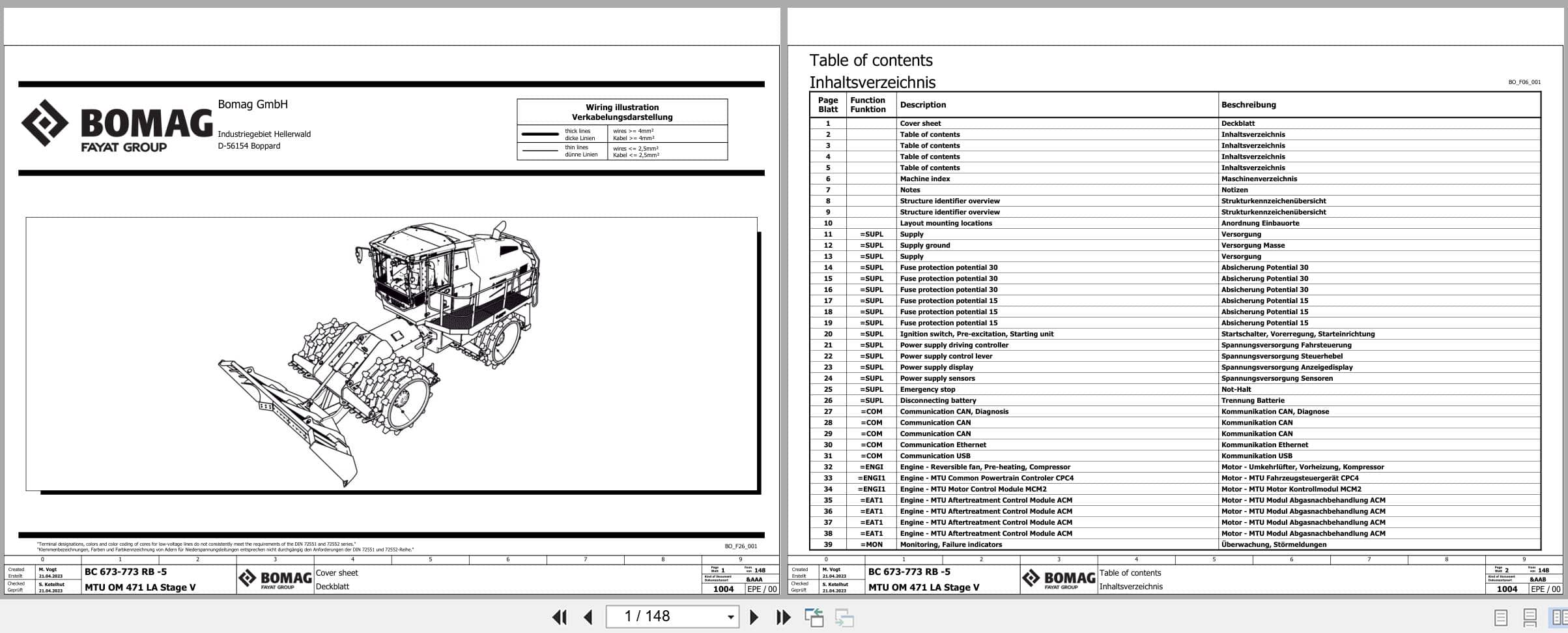Screen dimensions: 1568x633
Task: Click 'Engine - MTU Motor Control Module MCM2'
Action: point(973,489)
